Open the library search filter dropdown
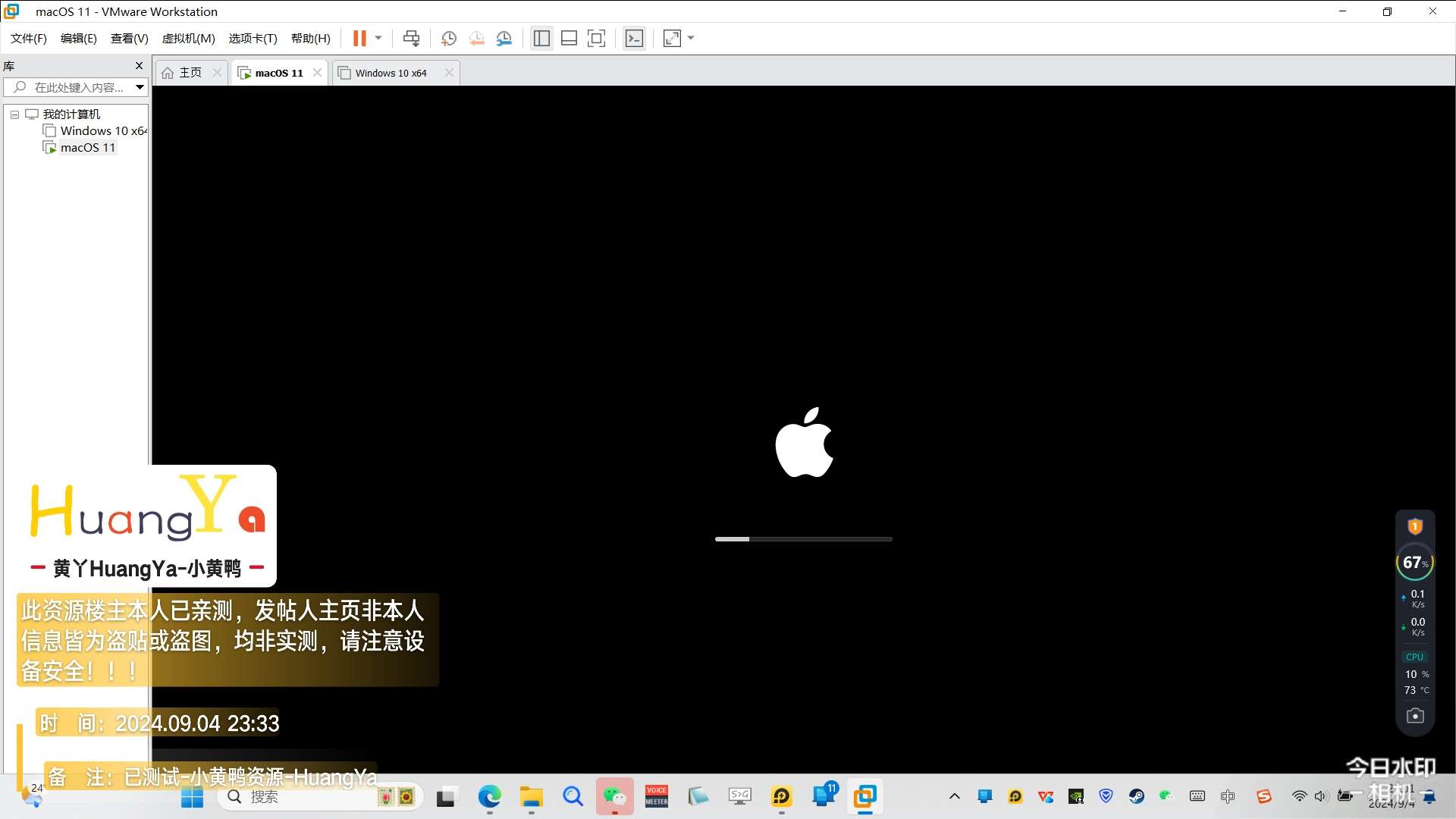This screenshot has height=819, width=1456. point(140,87)
